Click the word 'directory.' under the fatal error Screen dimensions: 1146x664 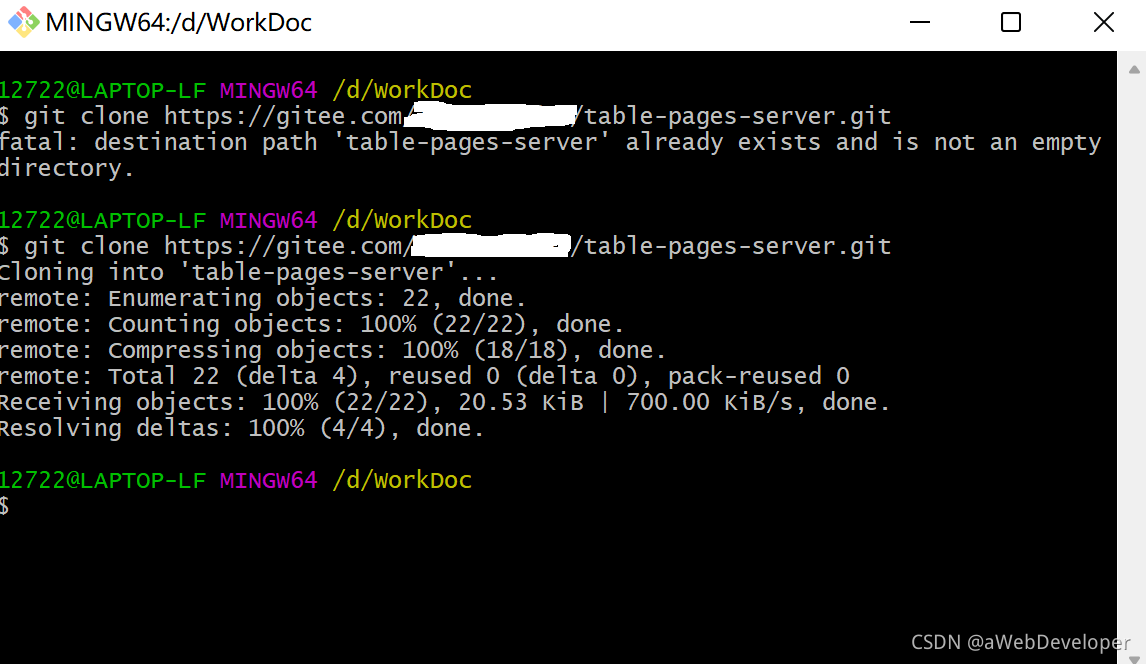coord(67,168)
